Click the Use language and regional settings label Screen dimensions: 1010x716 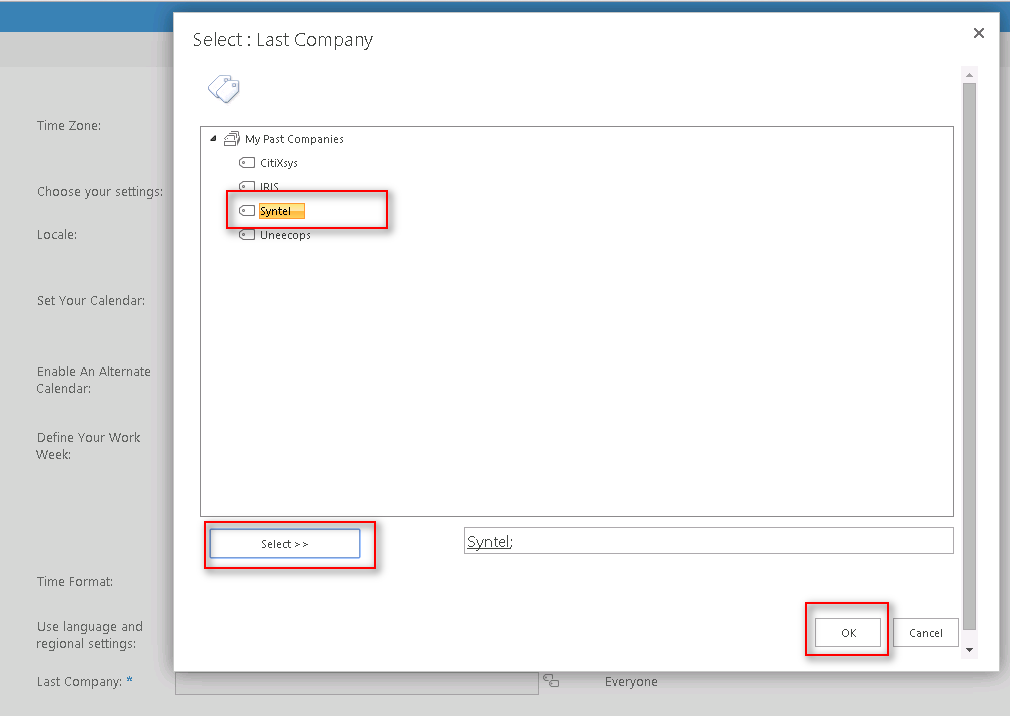[x=90, y=635]
